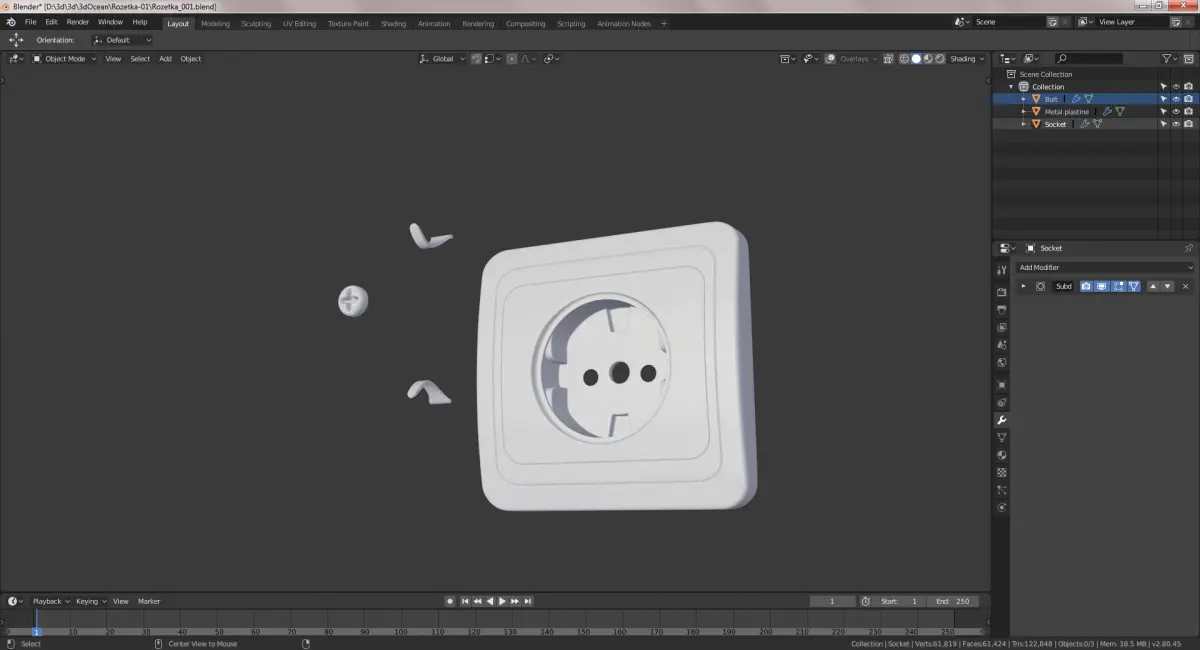Move the Subd modifier up

tap(1152, 286)
